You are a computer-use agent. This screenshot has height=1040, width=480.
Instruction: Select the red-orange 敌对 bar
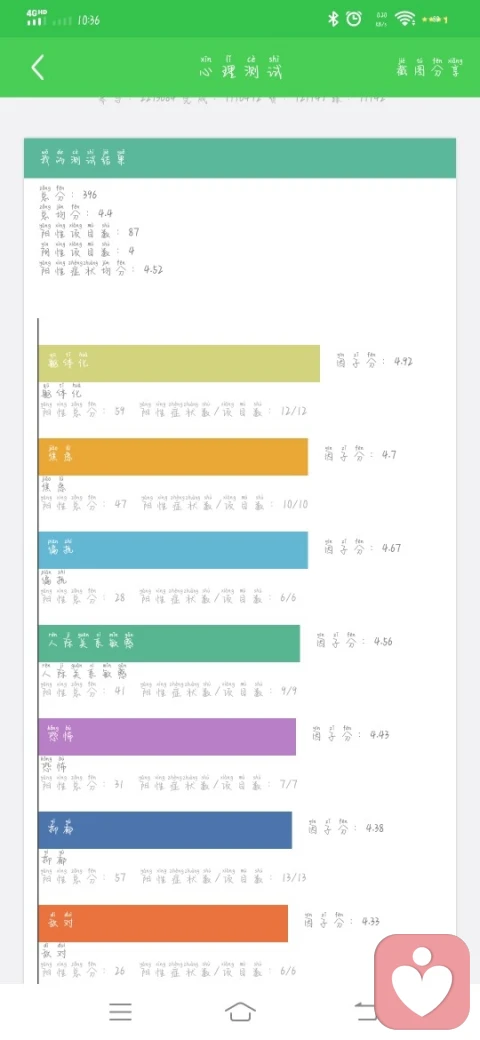[163, 923]
